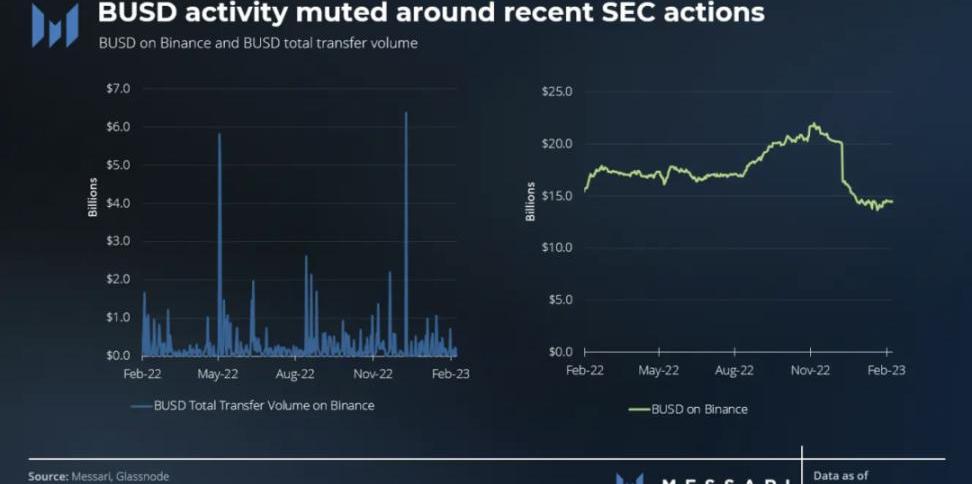Select the BUSD Total Transfer Volume on Binance legend label

(x=264, y=405)
